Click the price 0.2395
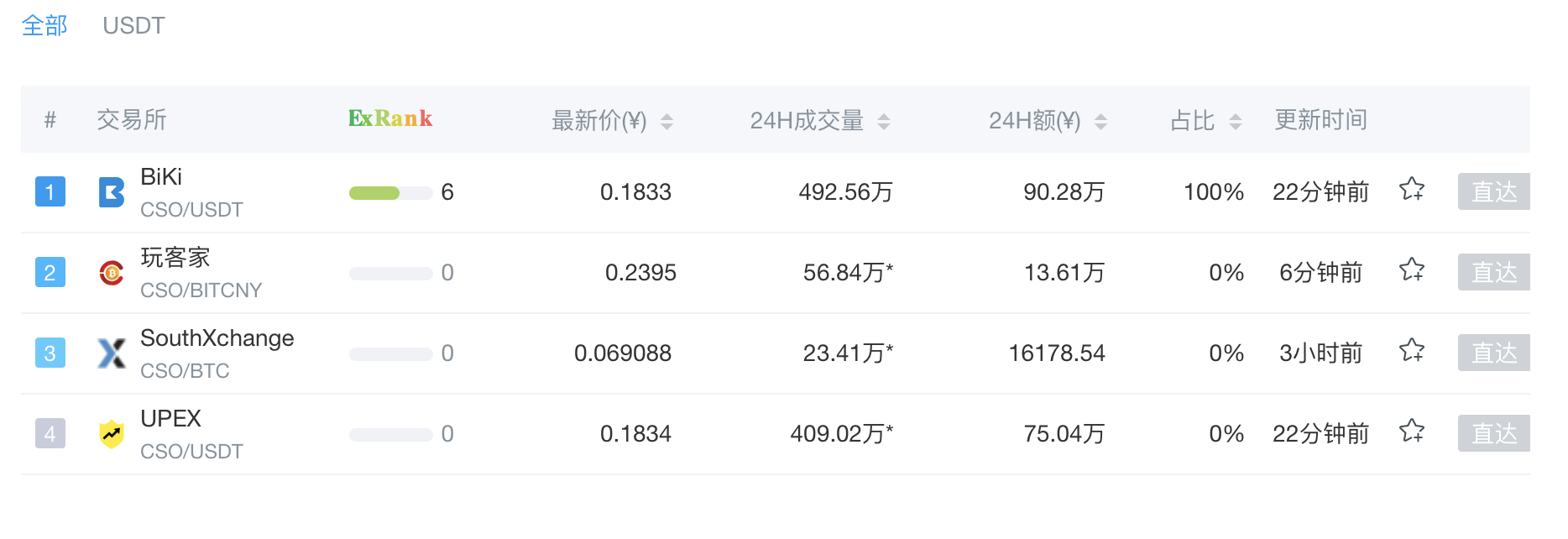 point(640,273)
